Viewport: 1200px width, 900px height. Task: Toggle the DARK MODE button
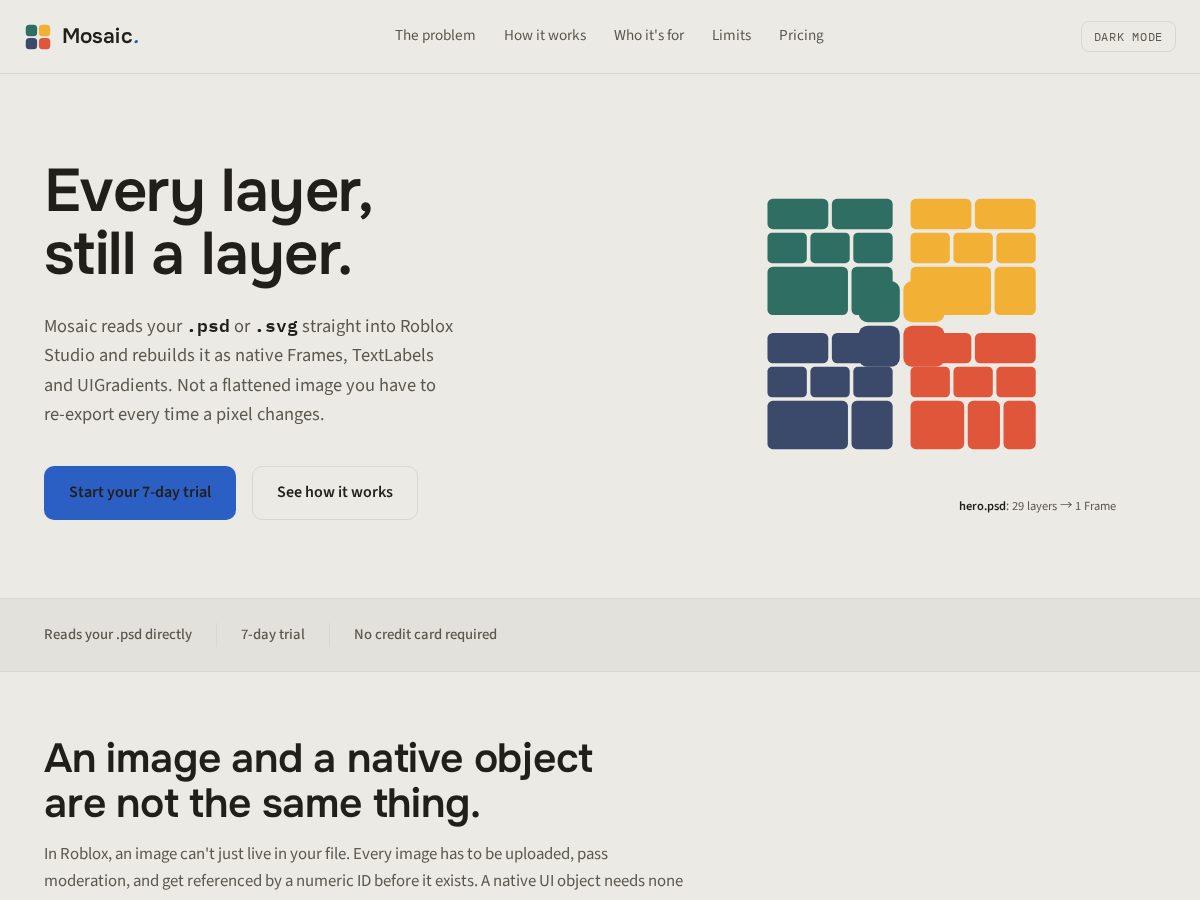click(1128, 37)
